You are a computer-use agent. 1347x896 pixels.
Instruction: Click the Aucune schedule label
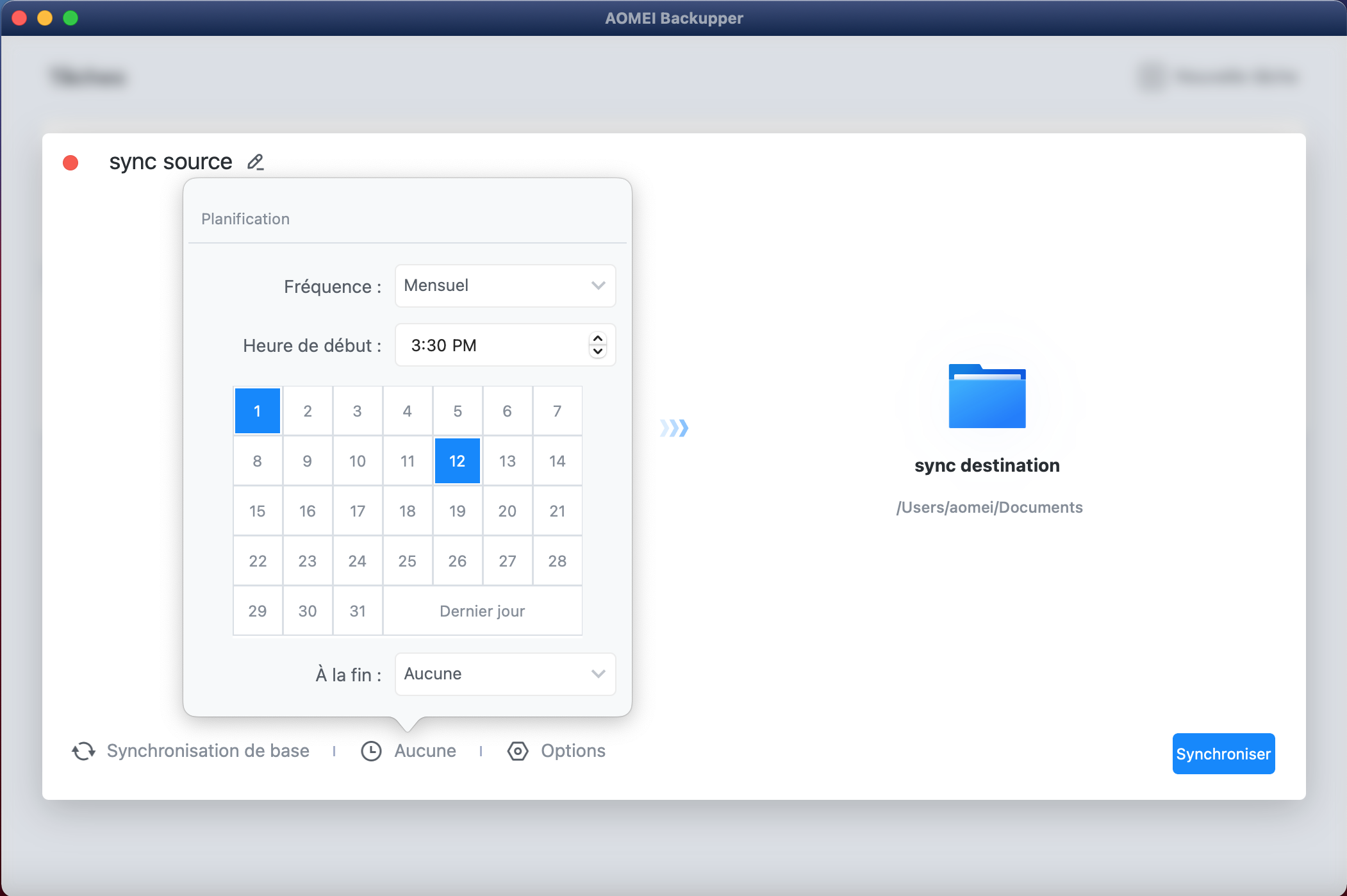click(425, 751)
